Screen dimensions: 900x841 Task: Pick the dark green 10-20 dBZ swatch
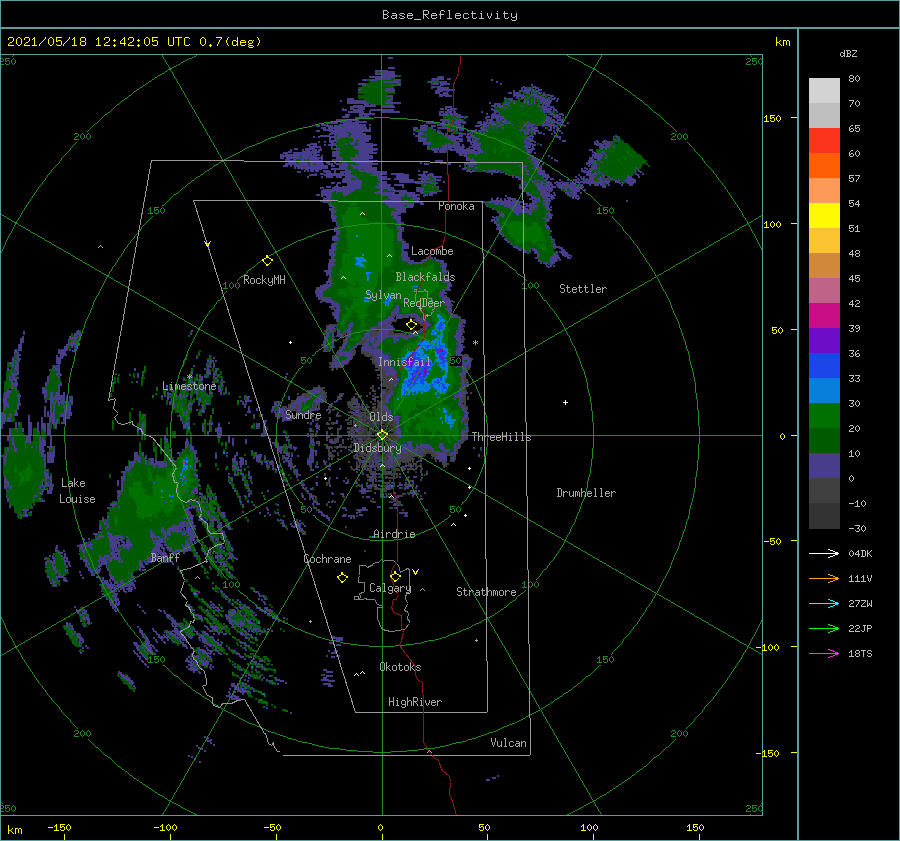[824, 440]
